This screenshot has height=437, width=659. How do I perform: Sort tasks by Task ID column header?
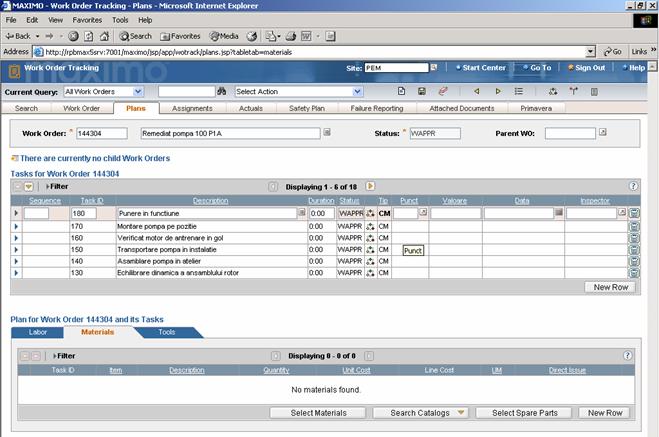click(92, 201)
